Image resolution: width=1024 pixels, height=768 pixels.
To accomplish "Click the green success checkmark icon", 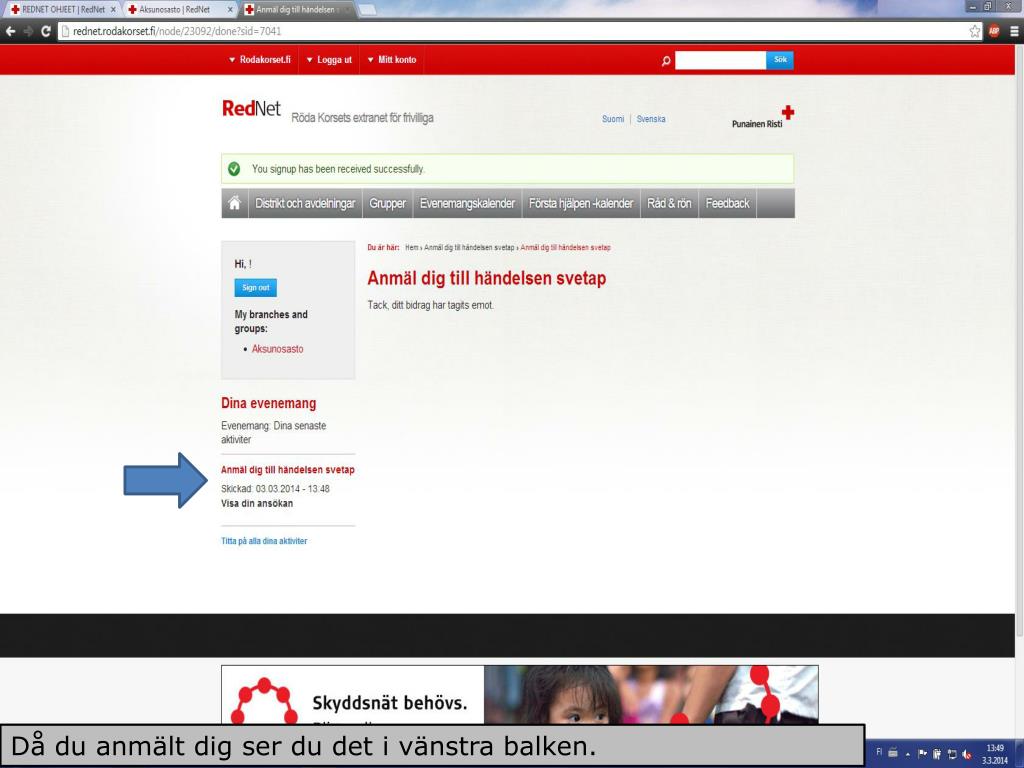I will (234, 169).
